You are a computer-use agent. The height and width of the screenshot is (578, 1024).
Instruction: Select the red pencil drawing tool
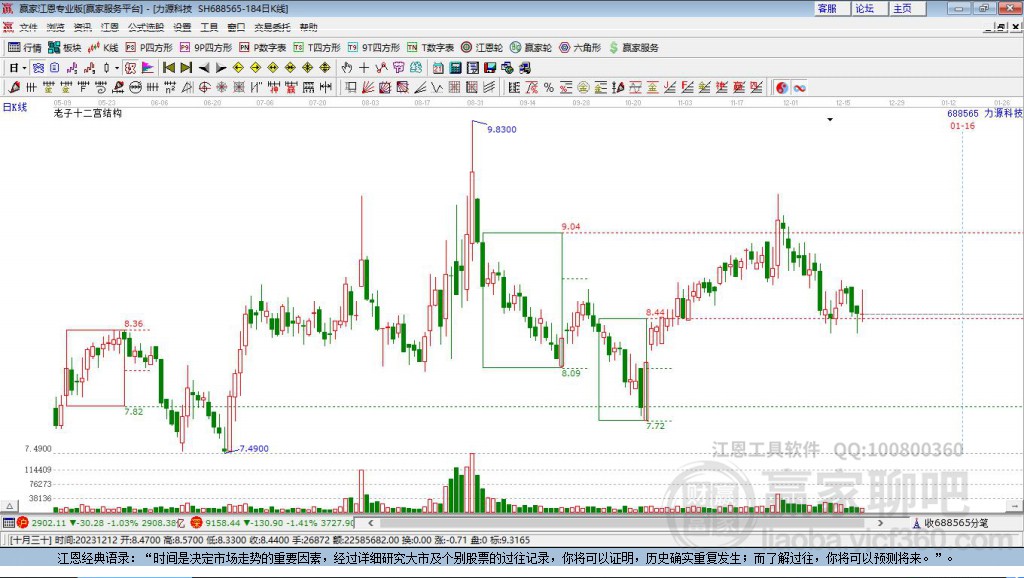tap(14, 88)
